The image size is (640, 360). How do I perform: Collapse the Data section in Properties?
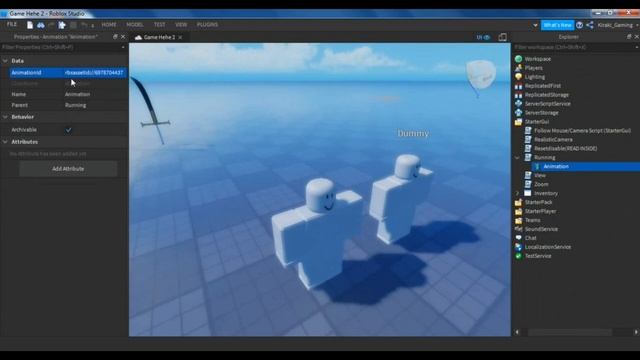tap(5, 61)
